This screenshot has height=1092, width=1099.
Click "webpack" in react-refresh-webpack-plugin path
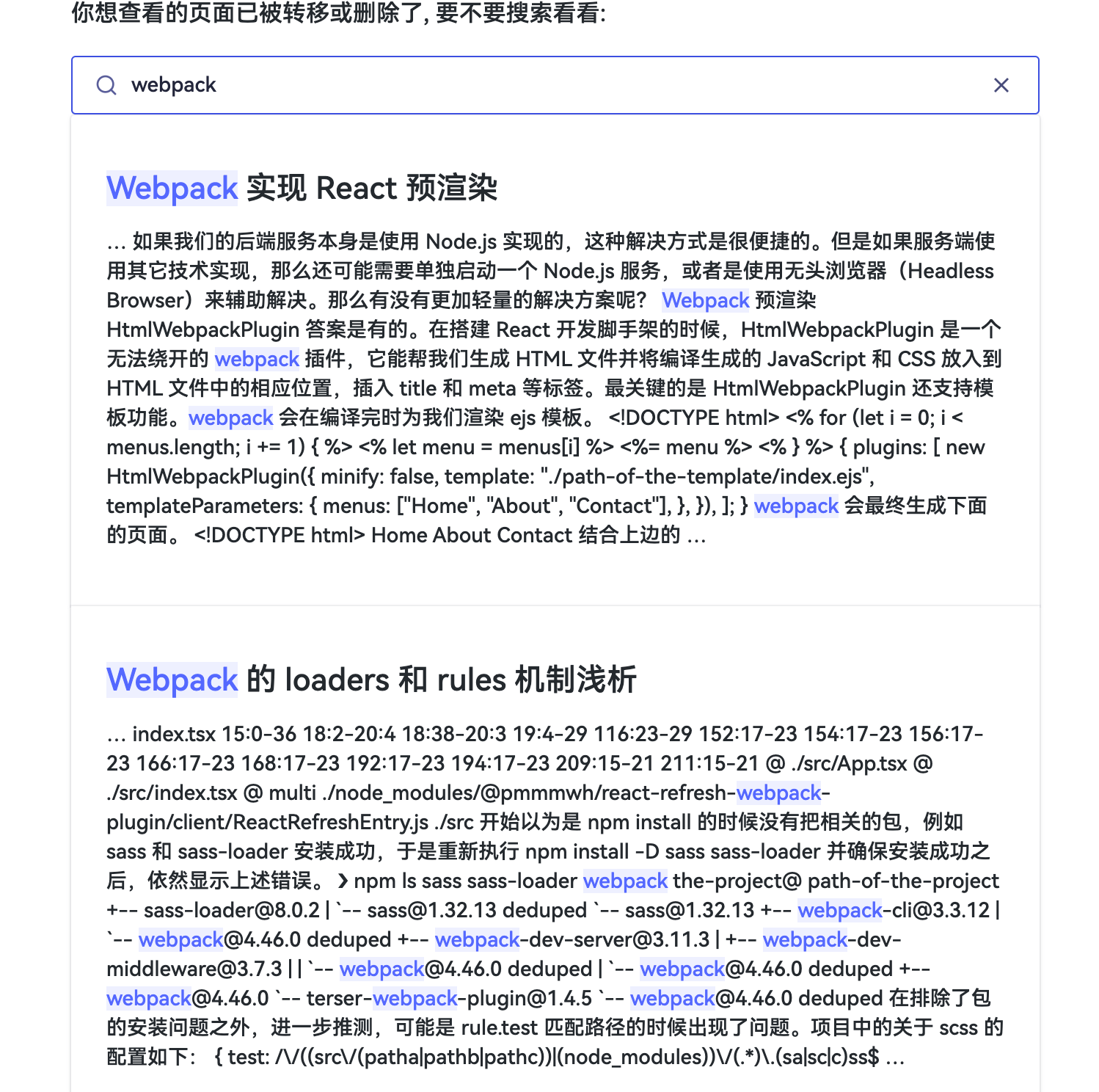(x=778, y=793)
